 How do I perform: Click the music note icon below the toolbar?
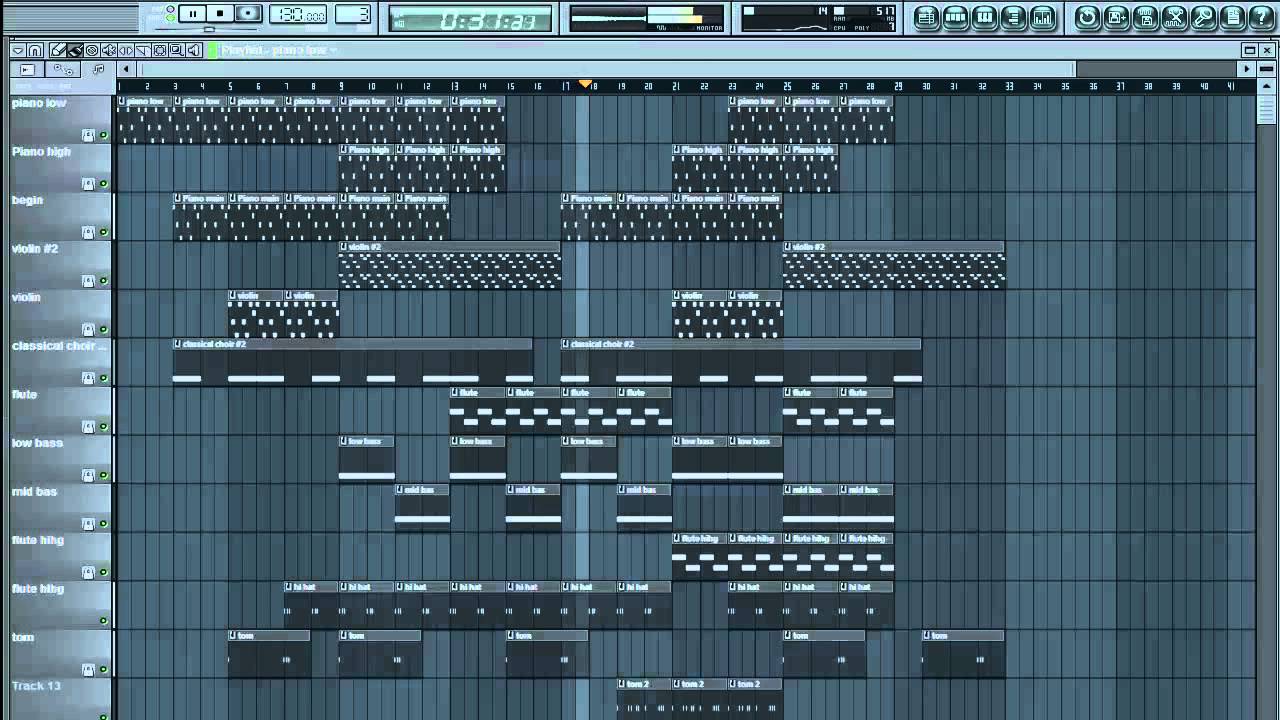coord(98,69)
